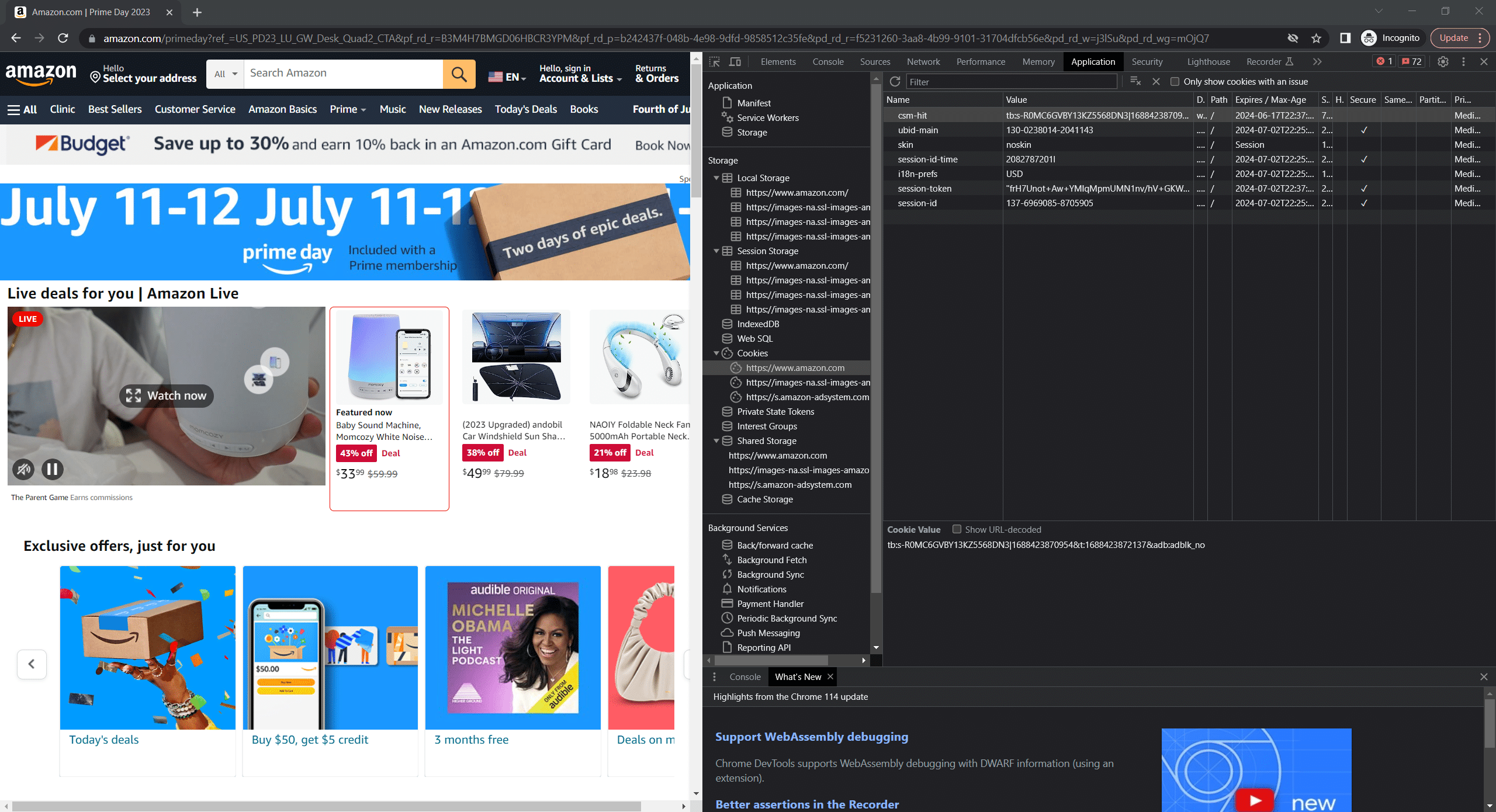
Task: Click the Incognito profile icon
Action: (1368, 38)
